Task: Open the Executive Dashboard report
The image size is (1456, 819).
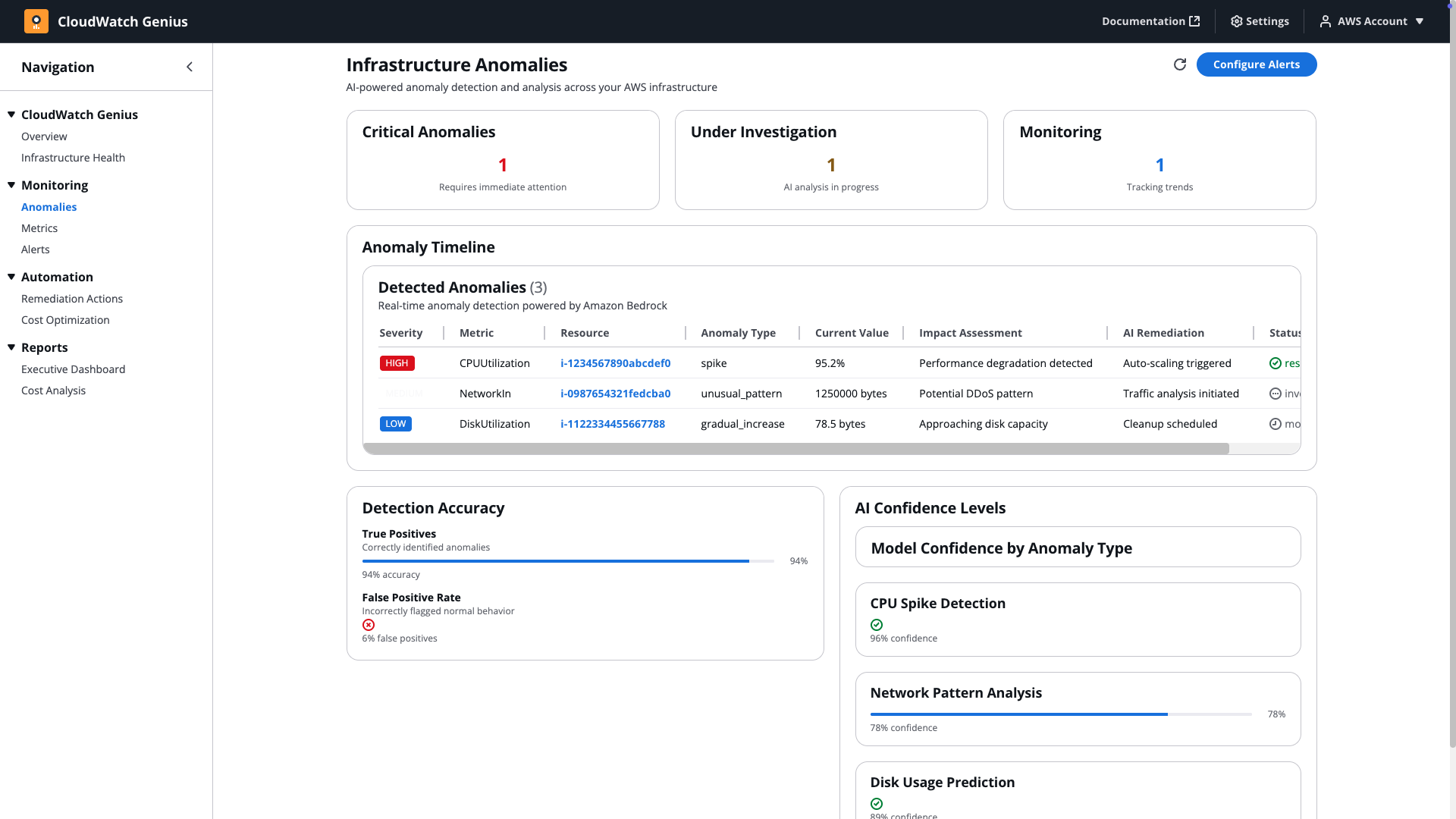Action: pyautogui.click(x=73, y=369)
